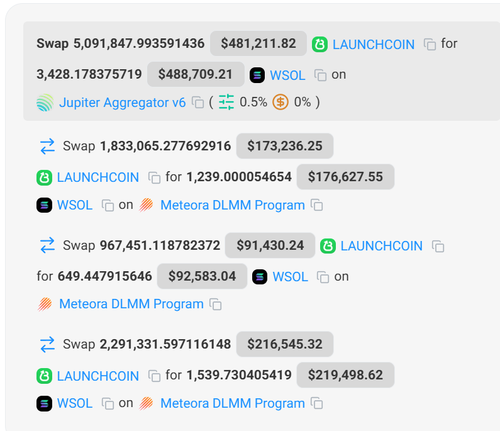The height and width of the screenshot is (431, 500).
Task: Click the $219,498.62 value badge
Action: coord(345,375)
